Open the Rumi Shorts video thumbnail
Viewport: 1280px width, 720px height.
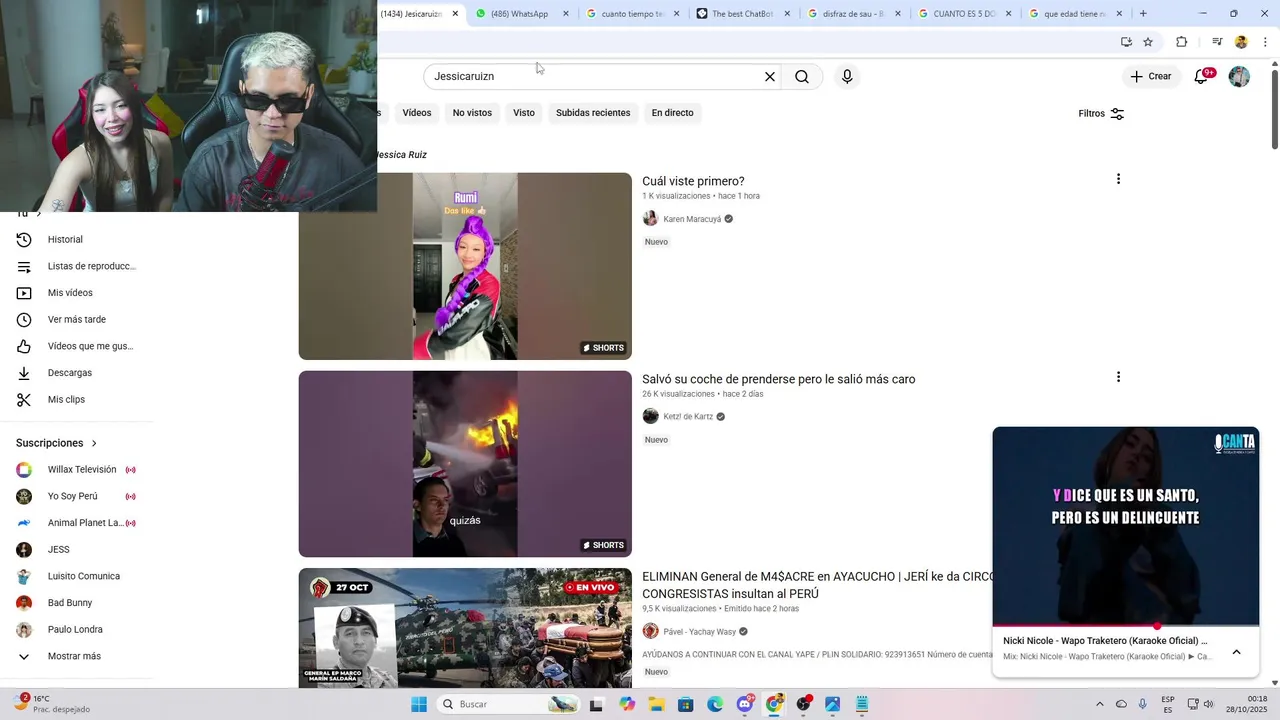pyautogui.click(x=465, y=266)
